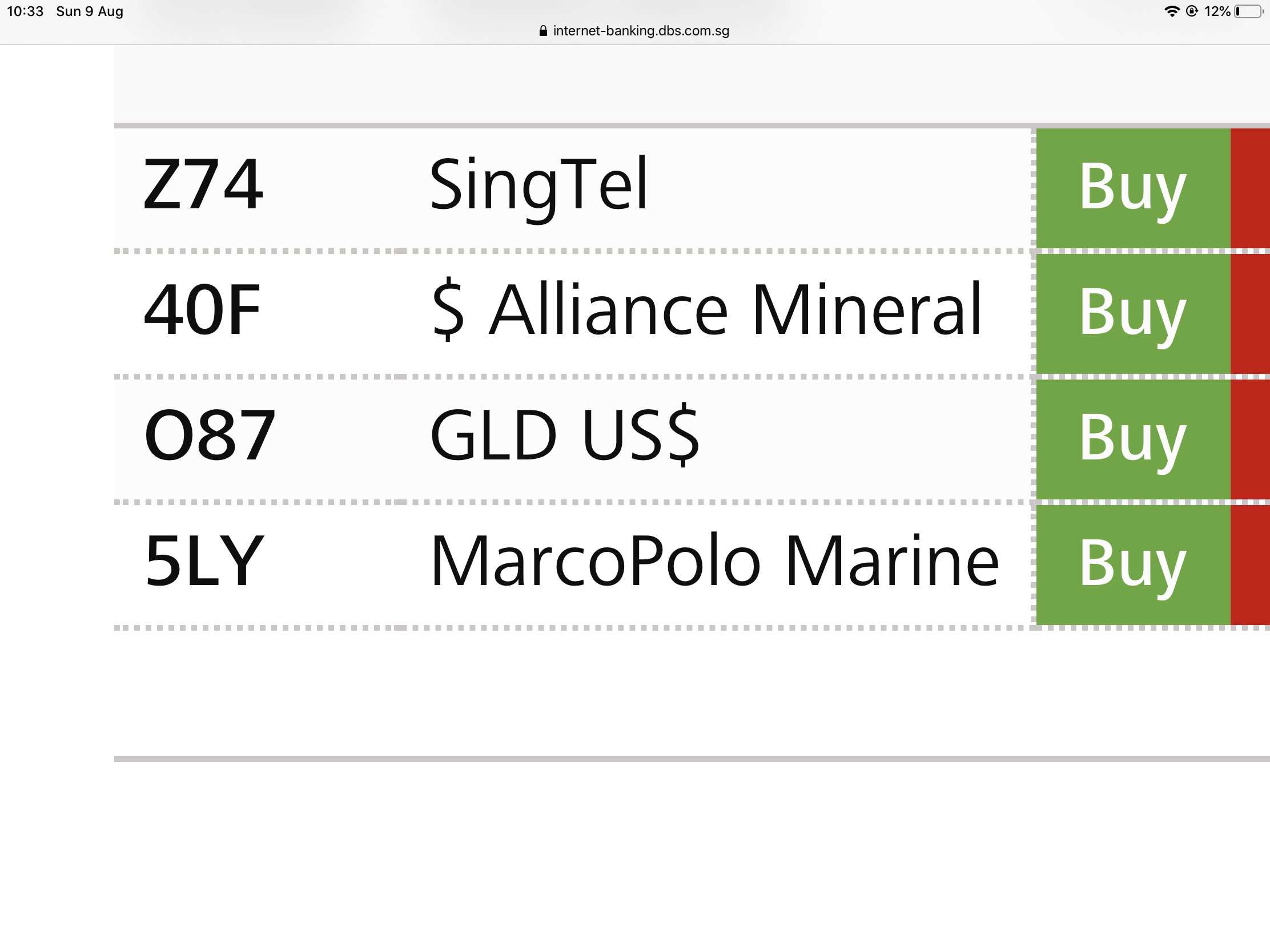Click the red button in SingTel row
This screenshot has height=952, width=1270.
[1250, 188]
